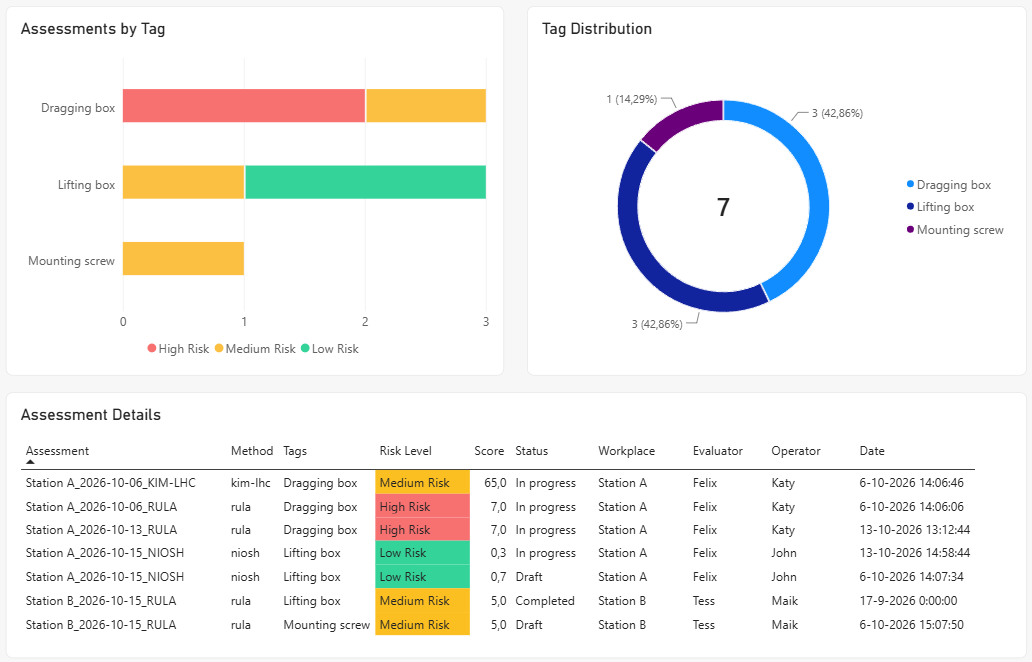Sort table by the Date column header

point(872,451)
